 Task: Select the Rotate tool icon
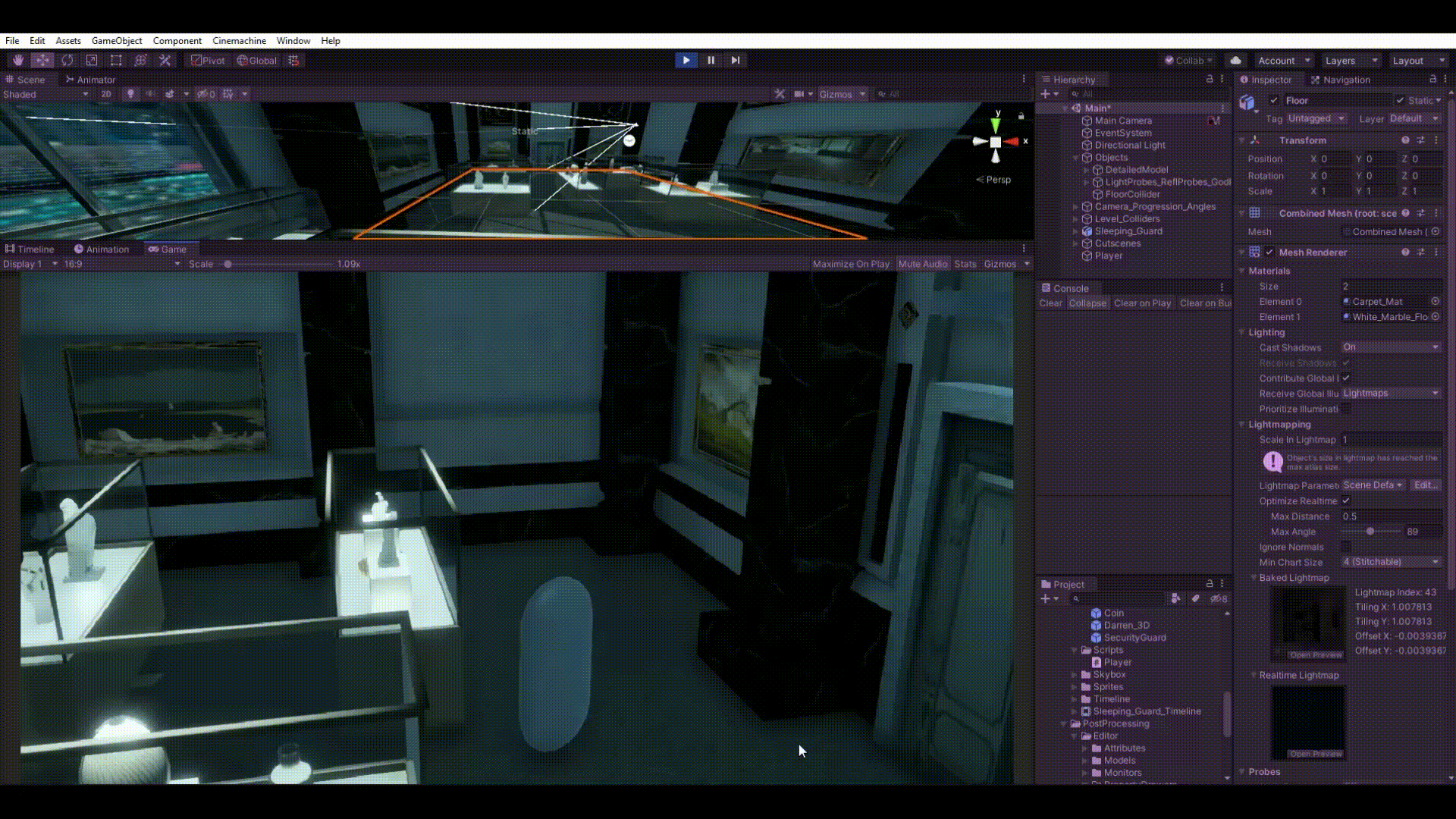(x=67, y=61)
